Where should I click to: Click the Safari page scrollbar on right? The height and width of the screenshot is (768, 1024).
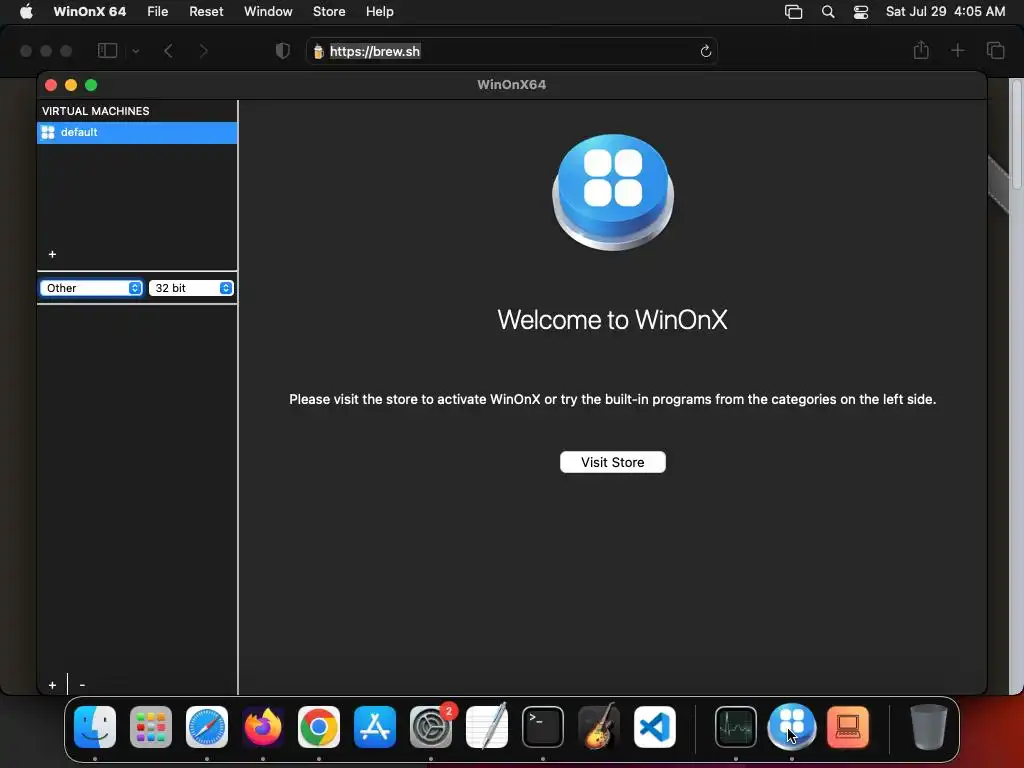[1017, 134]
